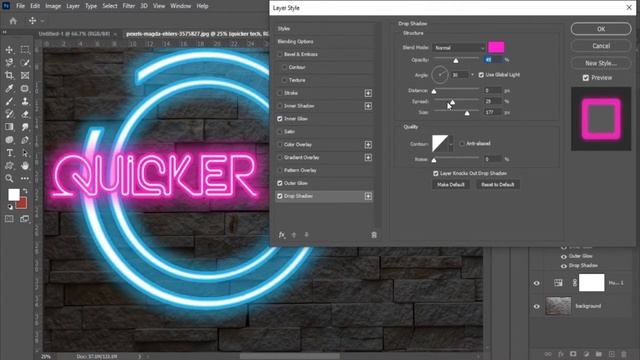The height and width of the screenshot is (360, 640).
Task: Select the Lasso tool
Action: (x=9, y=62)
